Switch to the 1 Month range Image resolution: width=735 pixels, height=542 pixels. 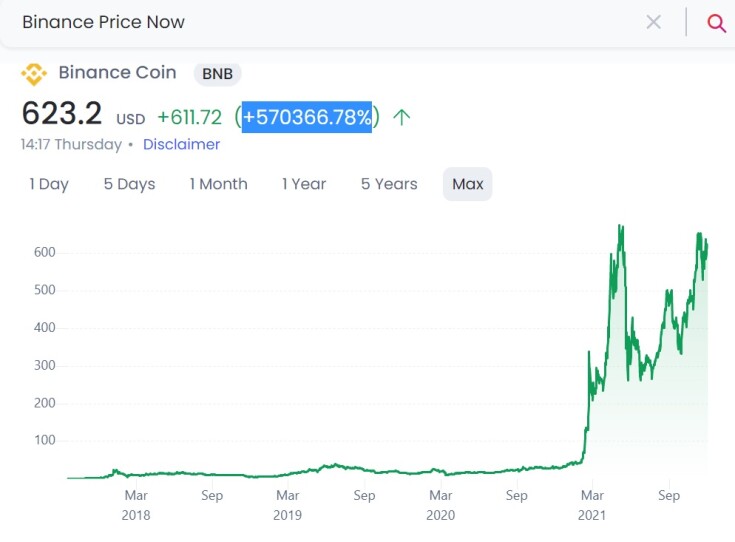pos(218,184)
